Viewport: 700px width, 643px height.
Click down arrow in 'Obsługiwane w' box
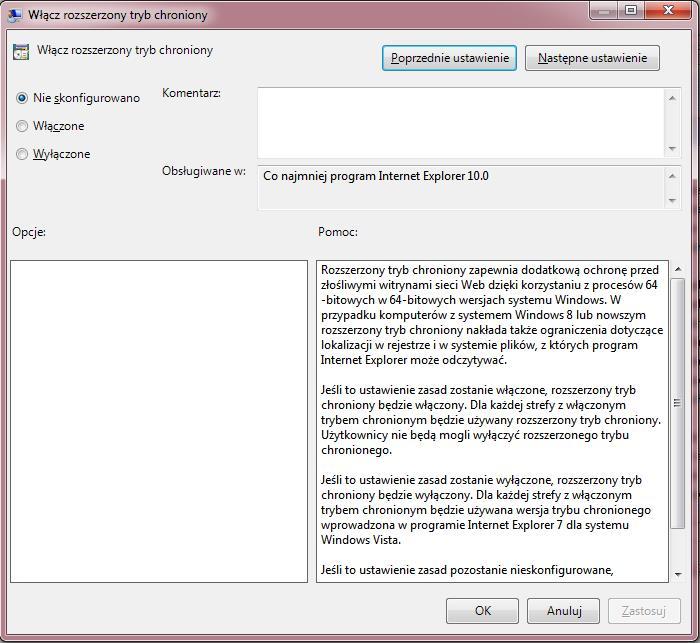pos(672,200)
